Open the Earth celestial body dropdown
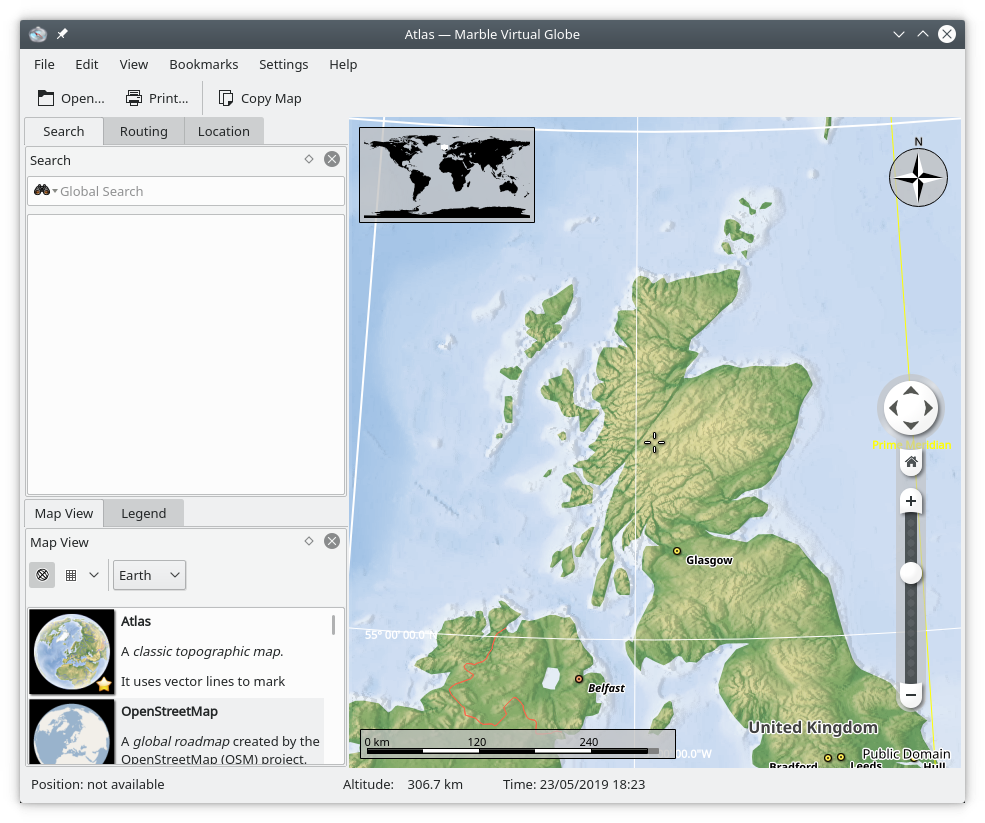 click(149, 575)
